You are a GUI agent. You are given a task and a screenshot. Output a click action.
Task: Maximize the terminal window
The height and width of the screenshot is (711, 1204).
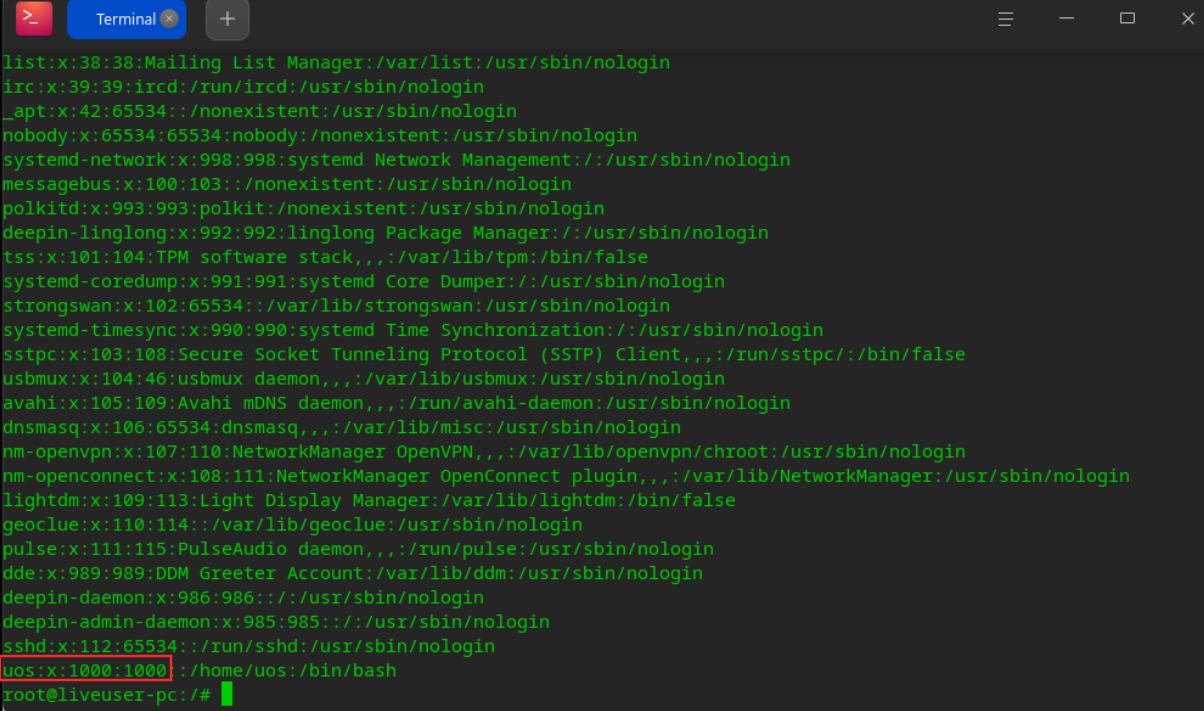coord(1127,19)
